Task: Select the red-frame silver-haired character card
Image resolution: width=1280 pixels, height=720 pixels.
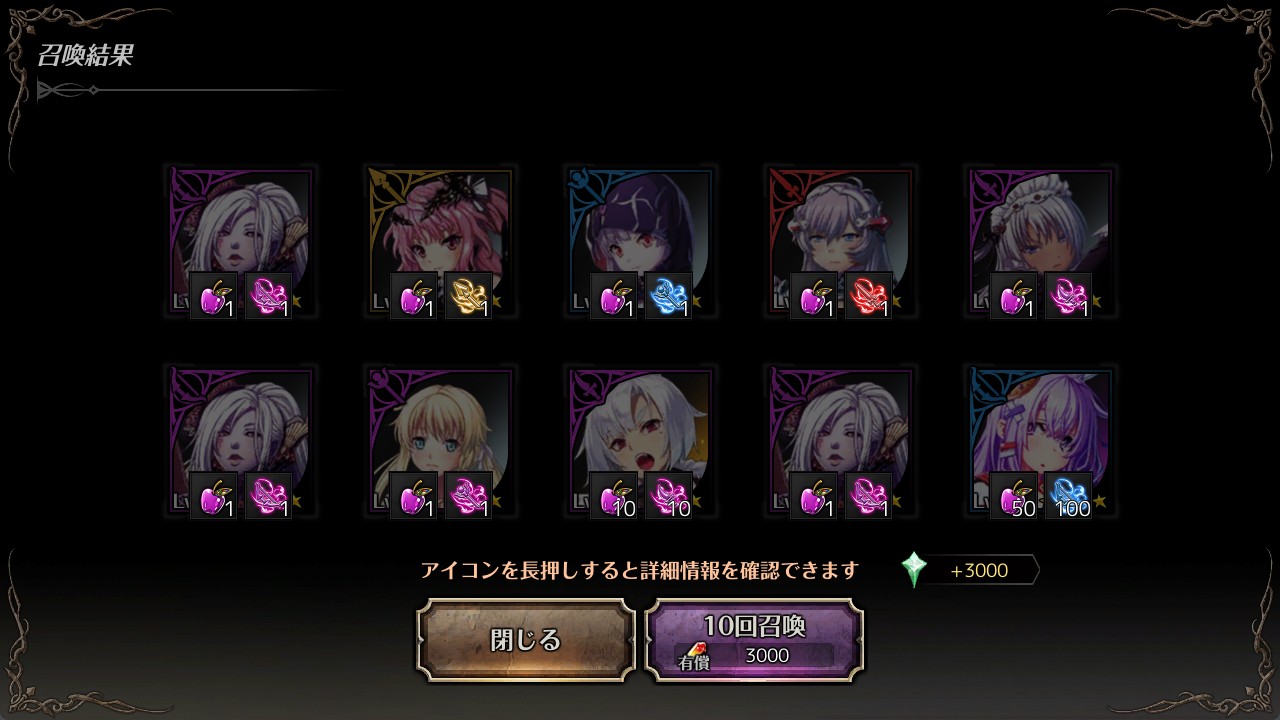Action: click(x=840, y=241)
